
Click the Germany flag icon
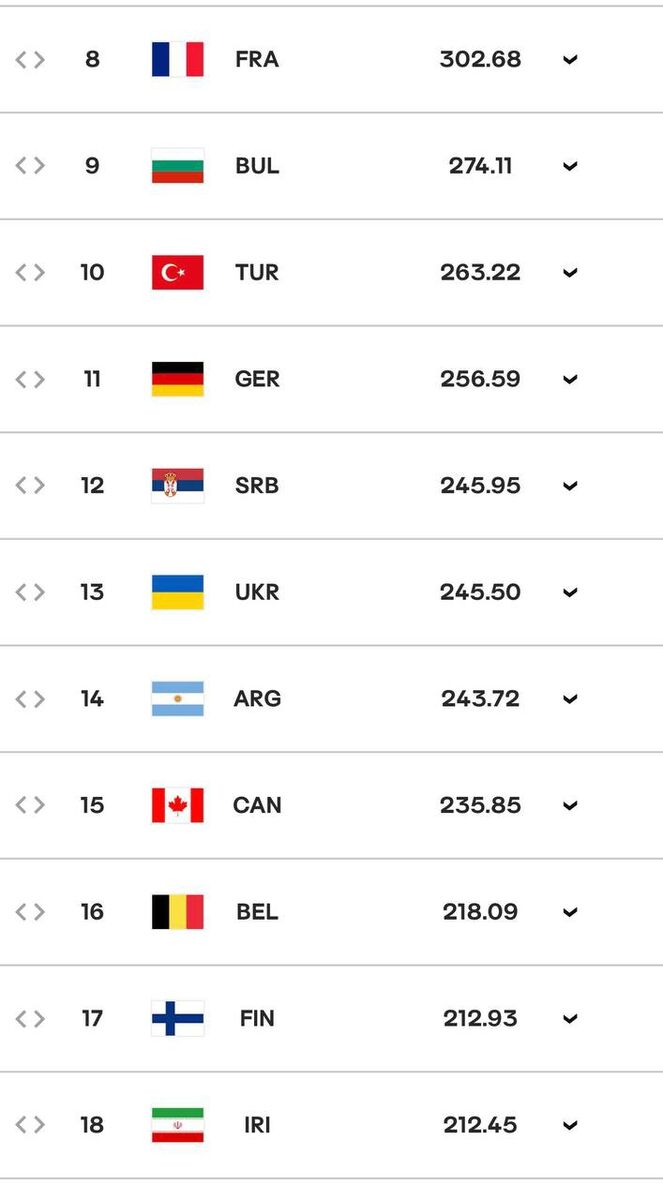177,379
